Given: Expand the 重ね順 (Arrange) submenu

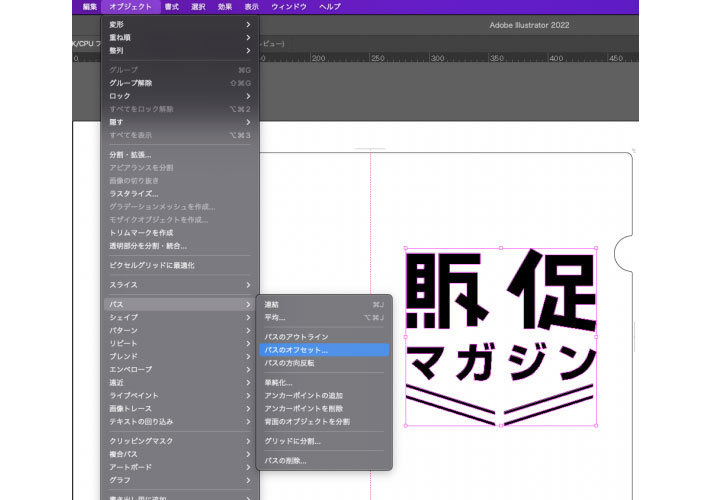Looking at the screenshot, I should pyautogui.click(x=120, y=37).
